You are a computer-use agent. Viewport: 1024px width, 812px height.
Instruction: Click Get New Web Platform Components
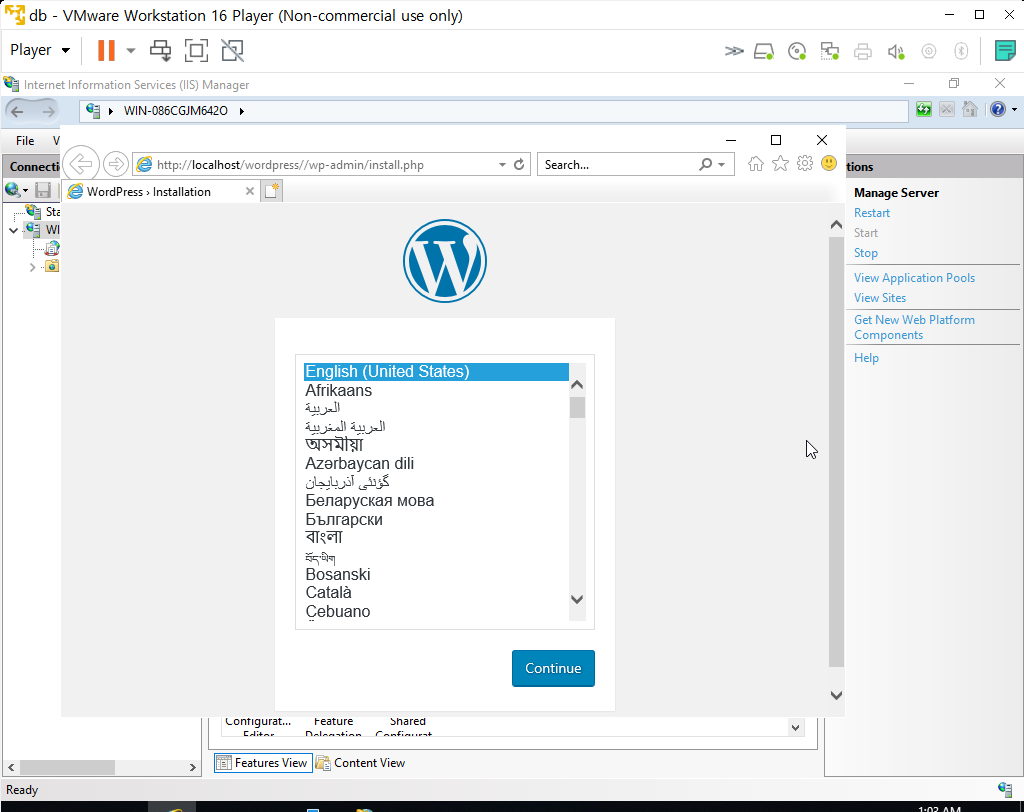914,327
